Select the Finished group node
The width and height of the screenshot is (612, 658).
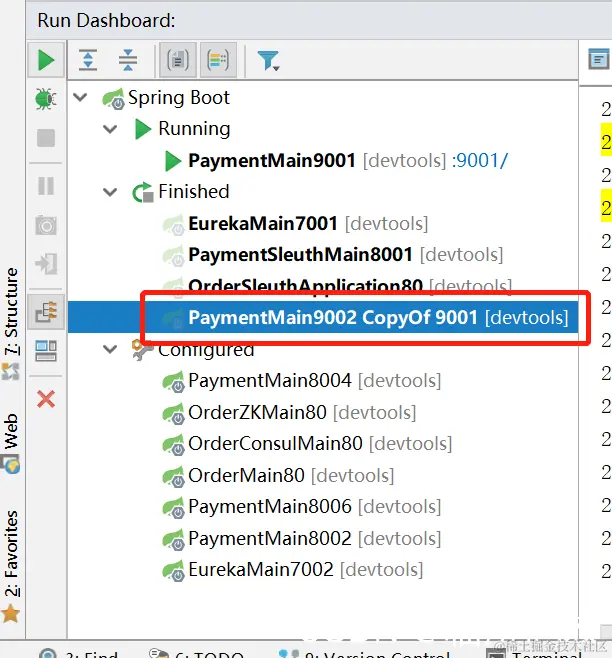click(194, 192)
